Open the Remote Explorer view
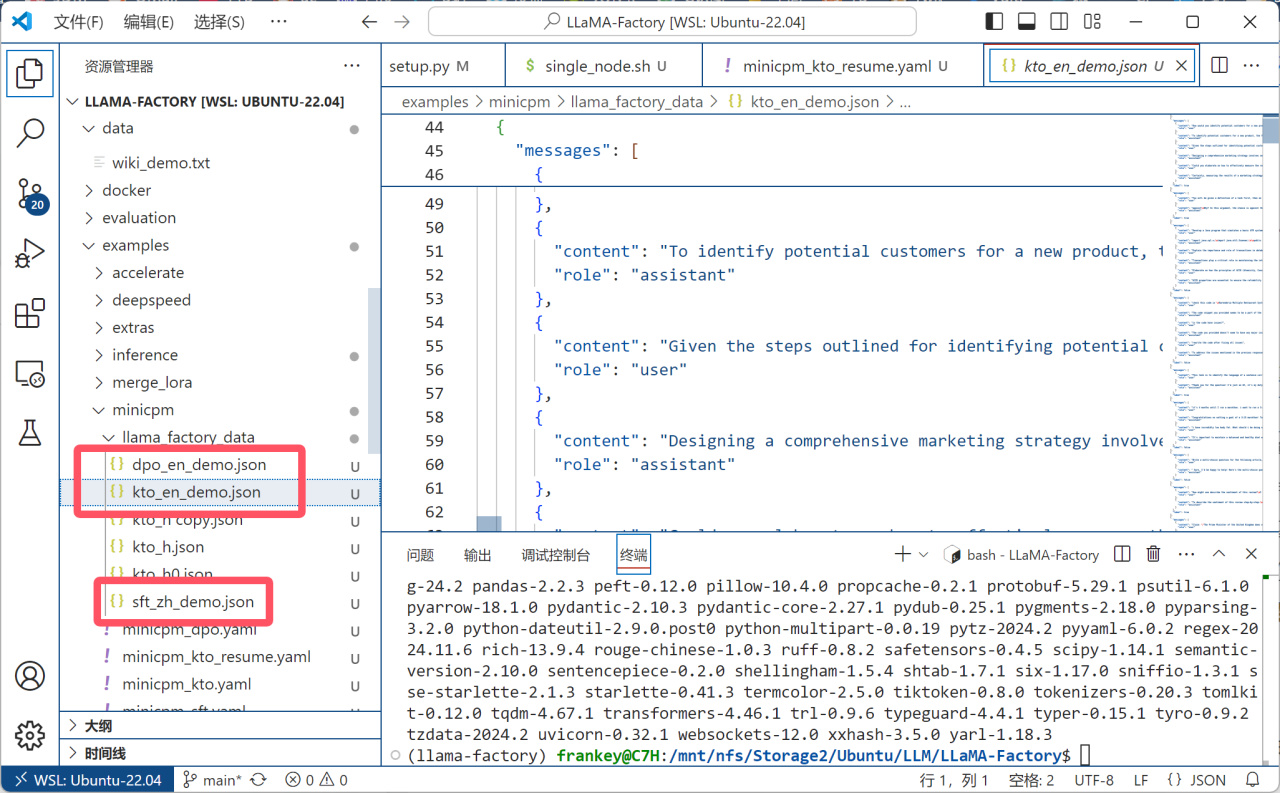 (30, 374)
